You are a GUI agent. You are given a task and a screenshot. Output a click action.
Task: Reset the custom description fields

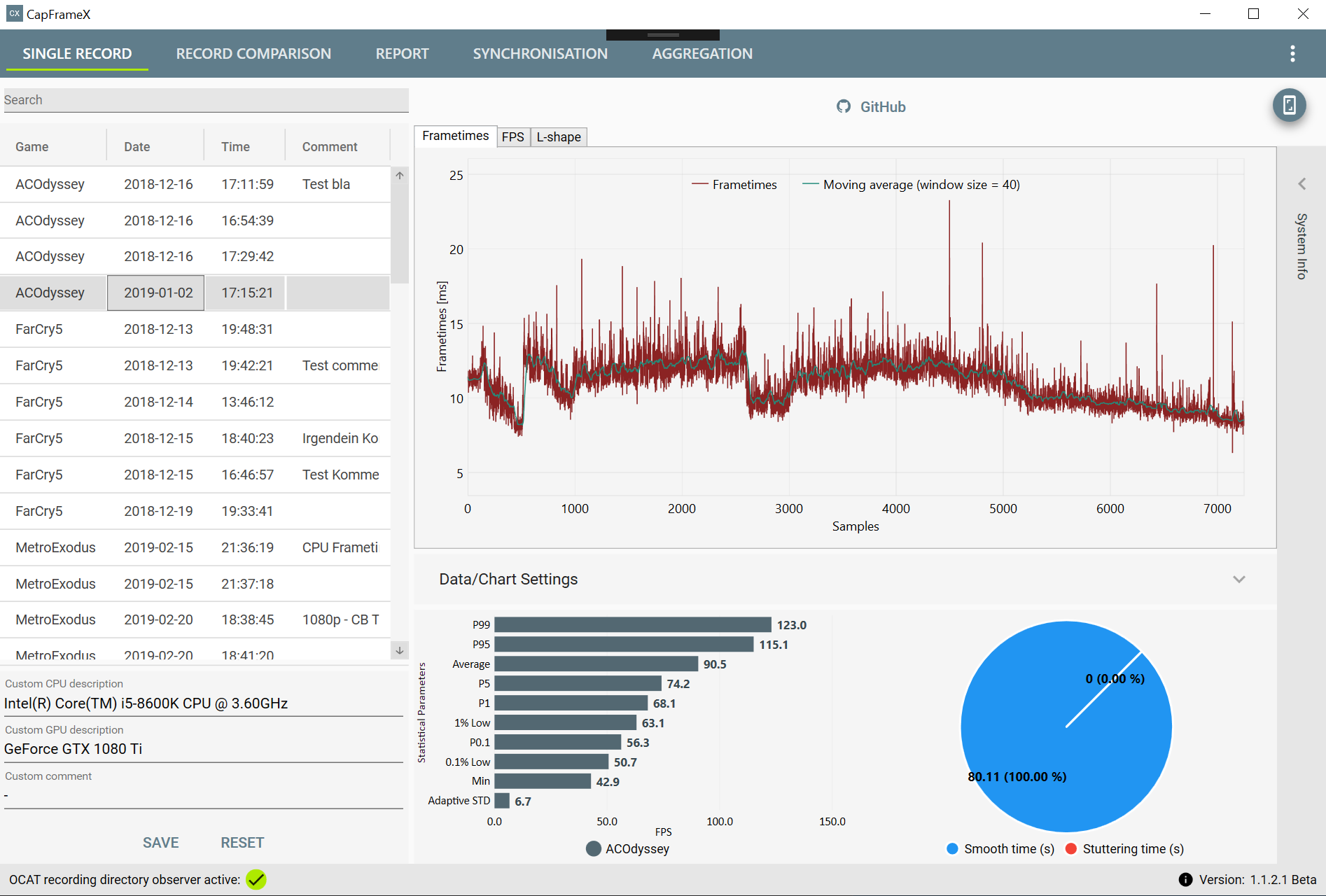(242, 843)
